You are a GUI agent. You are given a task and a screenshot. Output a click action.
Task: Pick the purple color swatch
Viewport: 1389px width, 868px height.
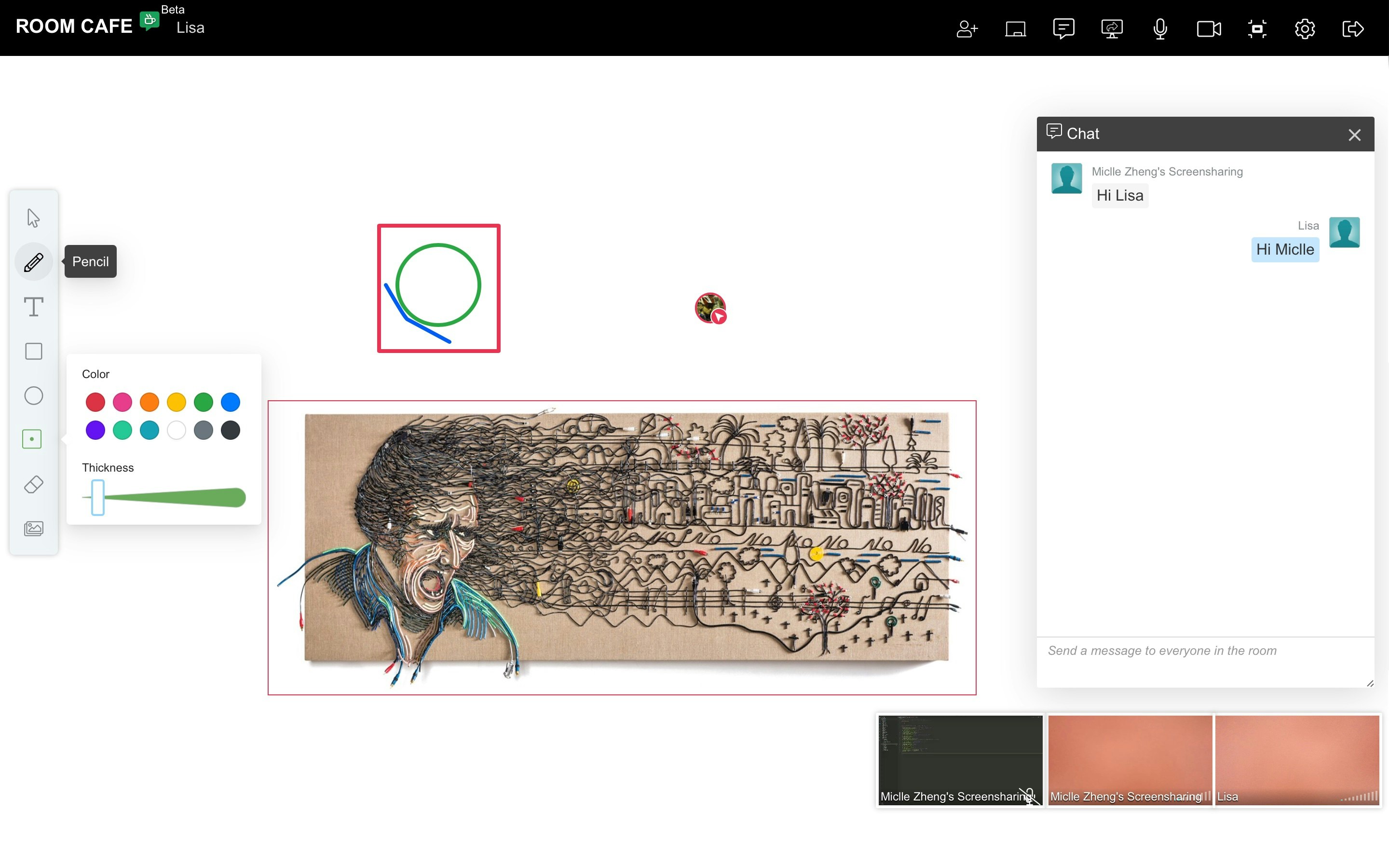click(95, 430)
